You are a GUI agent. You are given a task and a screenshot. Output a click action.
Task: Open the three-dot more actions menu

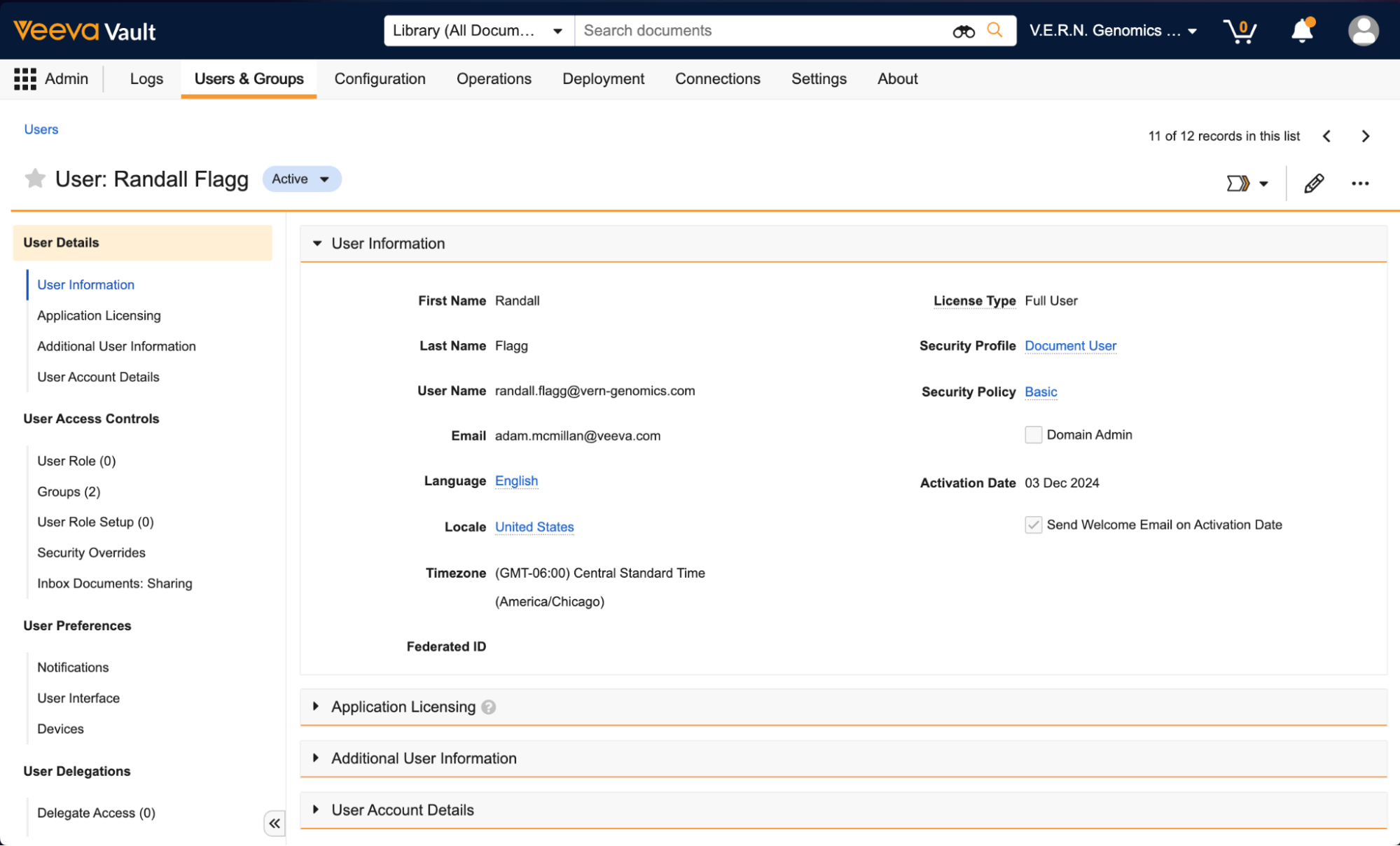1360,183
